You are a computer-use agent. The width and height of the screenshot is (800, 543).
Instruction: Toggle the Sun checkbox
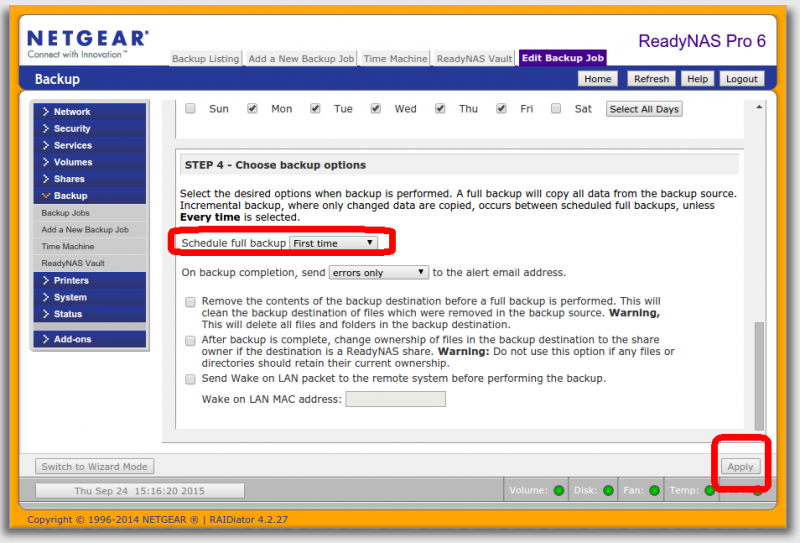tap(190, 109)
